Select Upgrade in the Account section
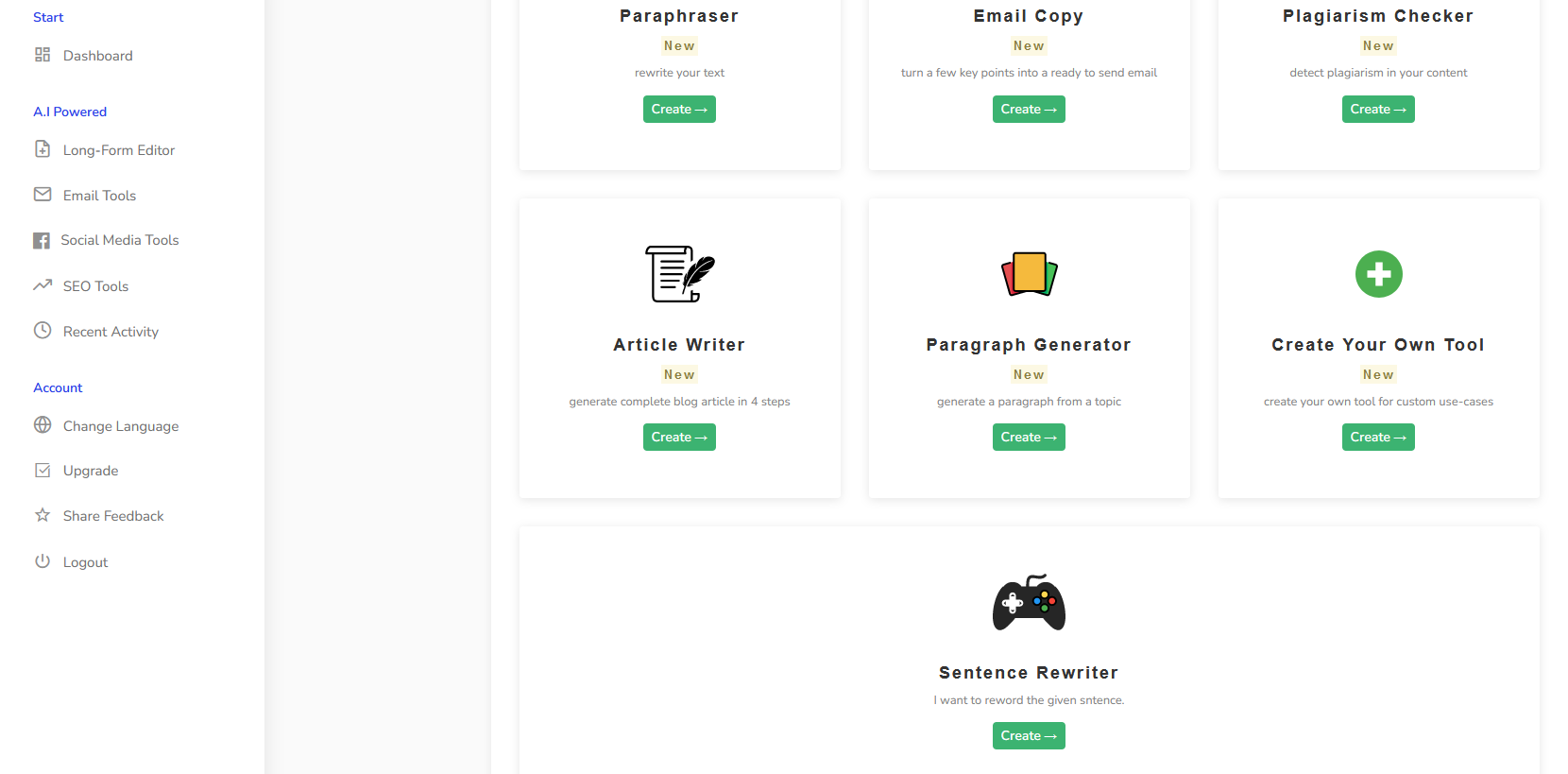Image resolution: width=1568 pixels, height=774 pixels. coord(91,471)
